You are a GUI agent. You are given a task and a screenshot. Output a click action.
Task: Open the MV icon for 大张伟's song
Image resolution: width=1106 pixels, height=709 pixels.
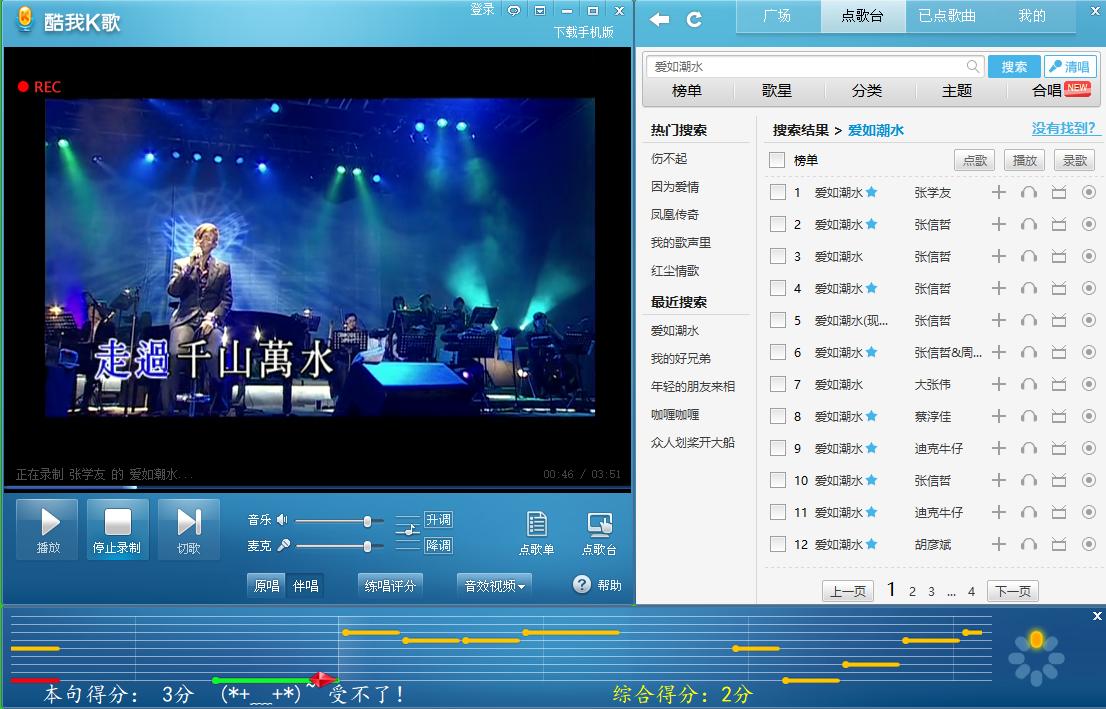pyautogui.click(x=1058, y=384)
